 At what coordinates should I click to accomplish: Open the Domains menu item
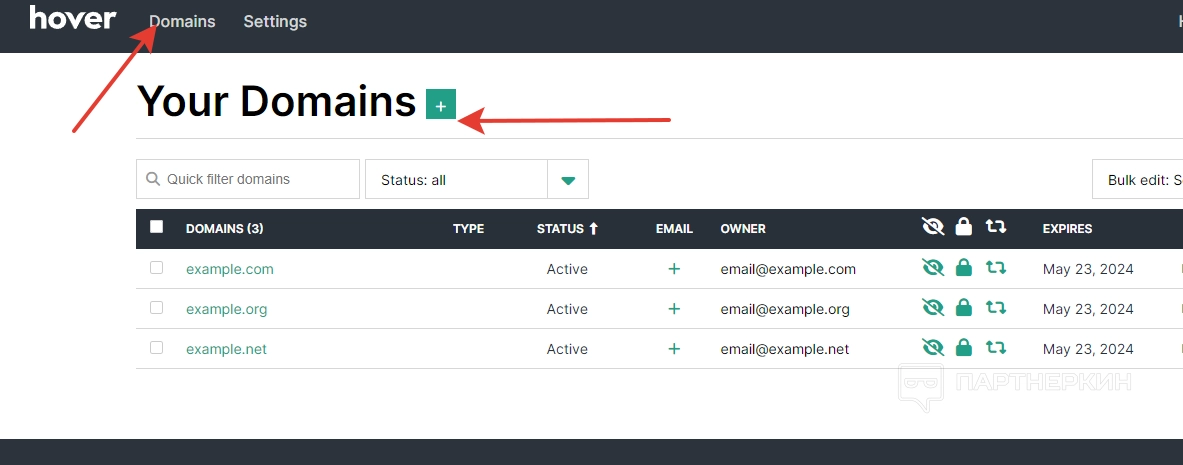(182, 21)
